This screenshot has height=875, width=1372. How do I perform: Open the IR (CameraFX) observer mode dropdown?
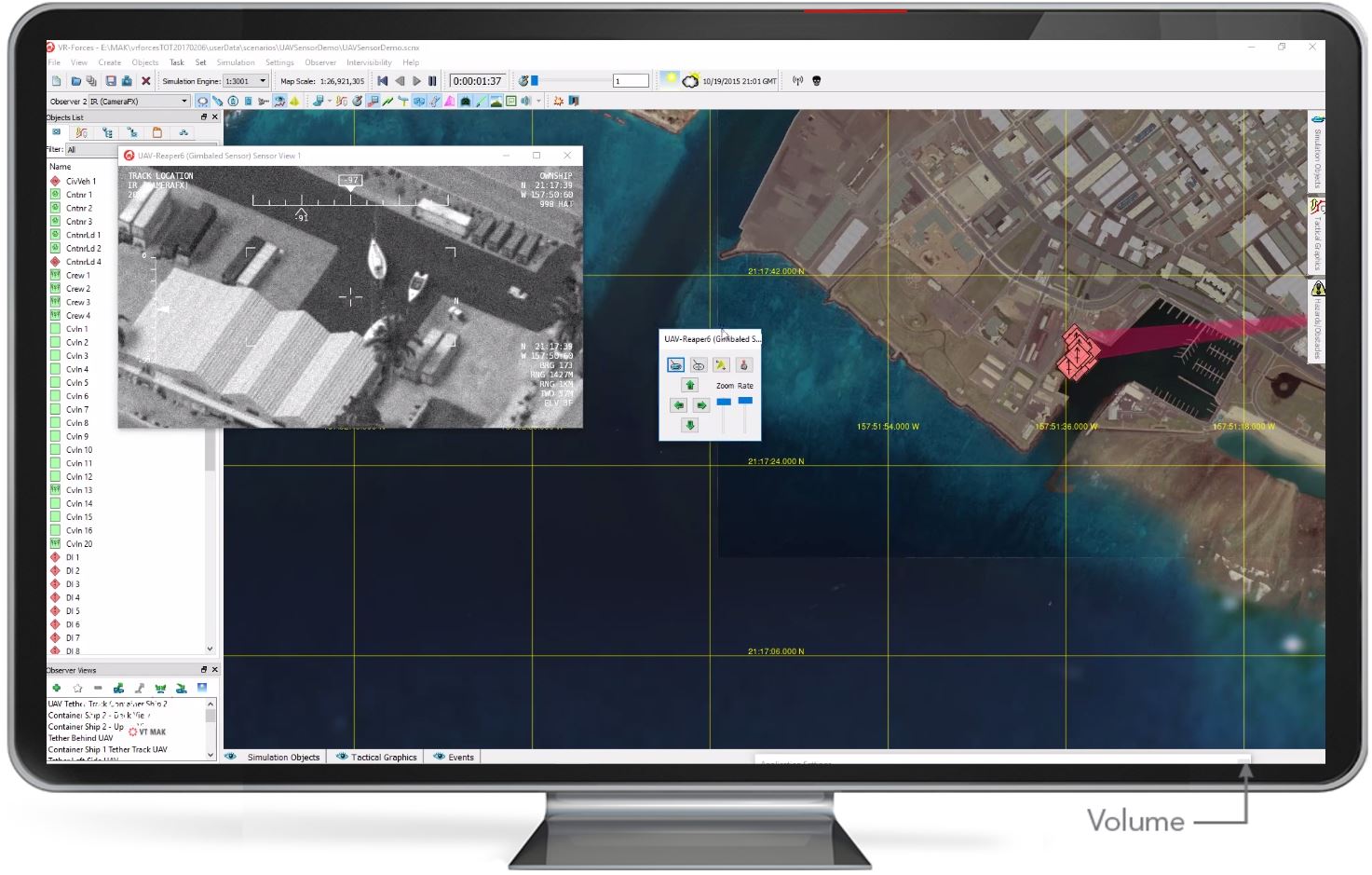tap(183, 101)
